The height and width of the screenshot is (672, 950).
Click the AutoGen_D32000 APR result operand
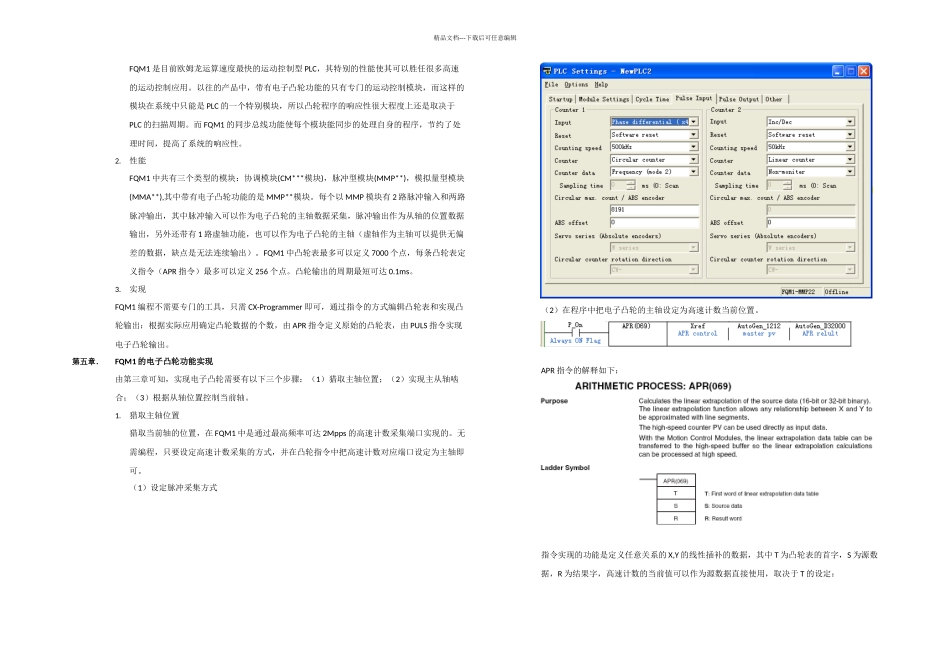(820, 330)
